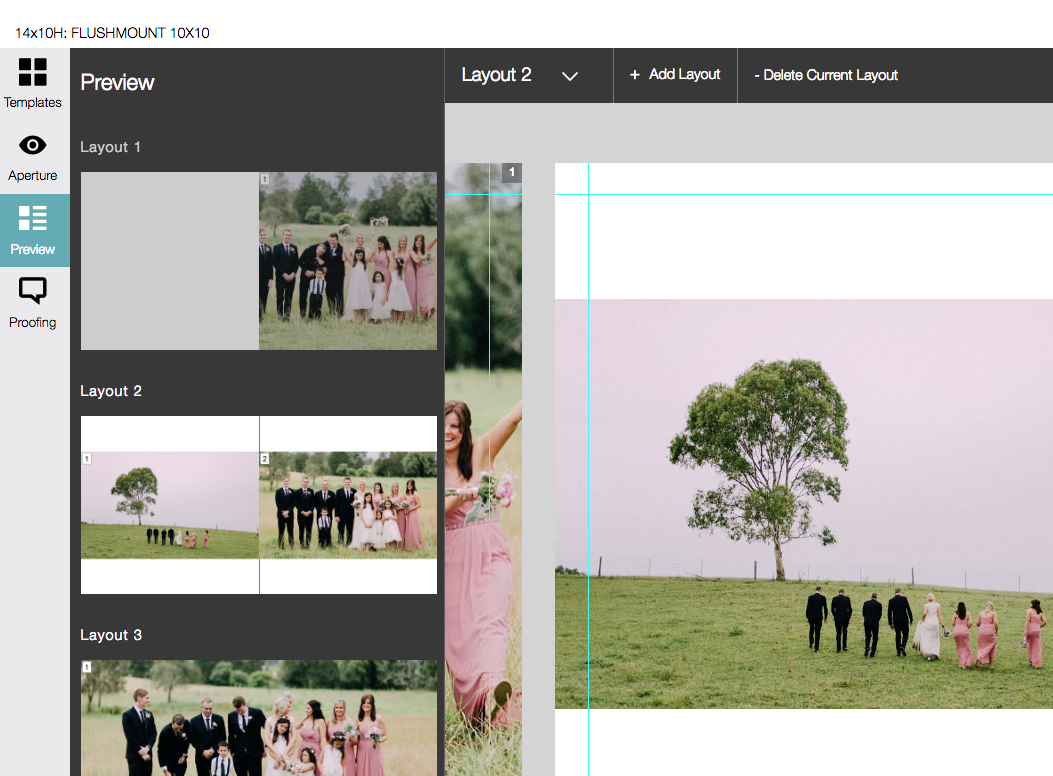This screenshot has width=1053, height=776.
Task: Click the Aperture eye icon
Action: click(x=33, y=146)
